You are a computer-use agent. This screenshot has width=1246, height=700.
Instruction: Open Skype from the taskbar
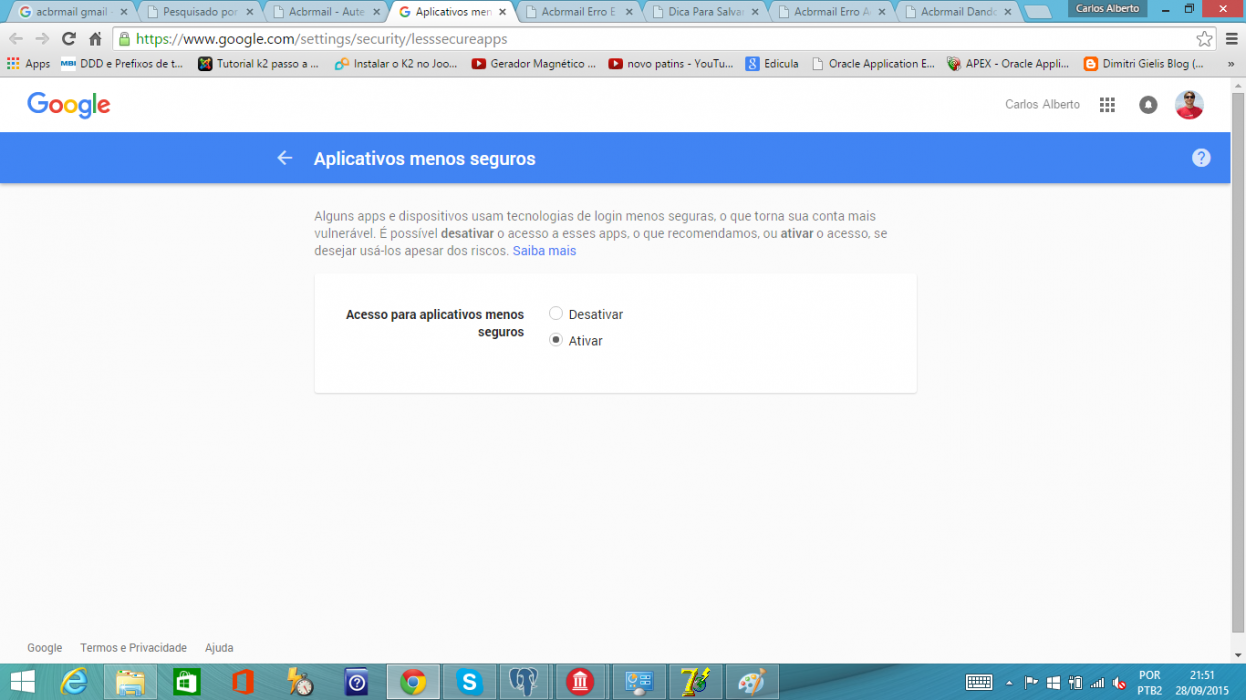pyautogui.click(x=468, y=682)
